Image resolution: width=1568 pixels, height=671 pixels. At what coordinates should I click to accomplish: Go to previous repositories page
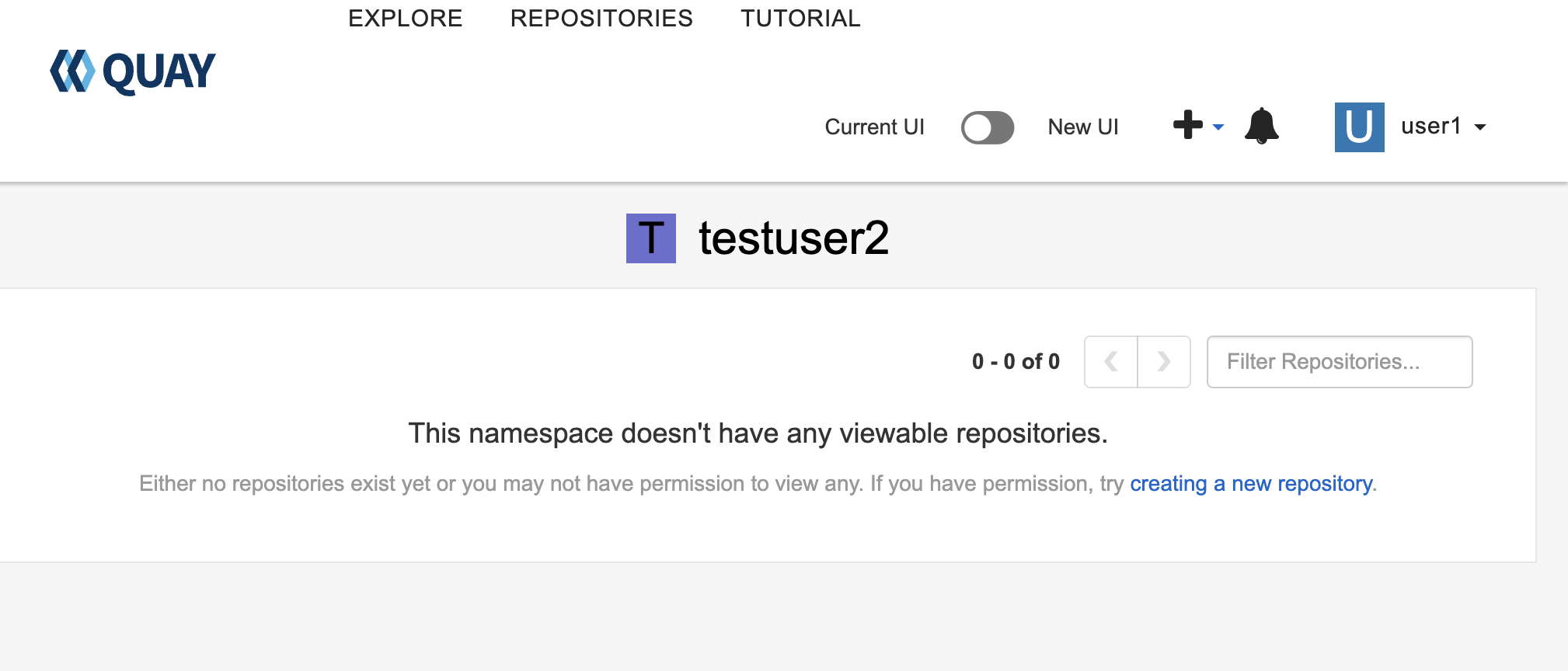point(1111,362)
